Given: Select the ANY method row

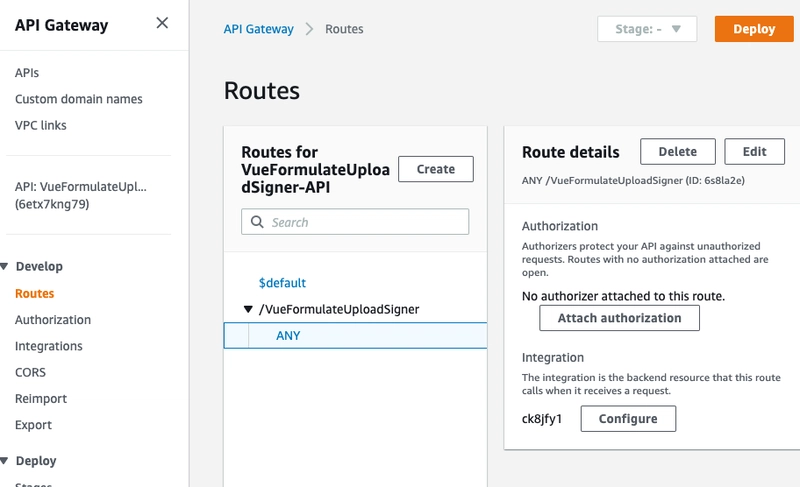Looking at the screenshot, I should coord(355,336).
